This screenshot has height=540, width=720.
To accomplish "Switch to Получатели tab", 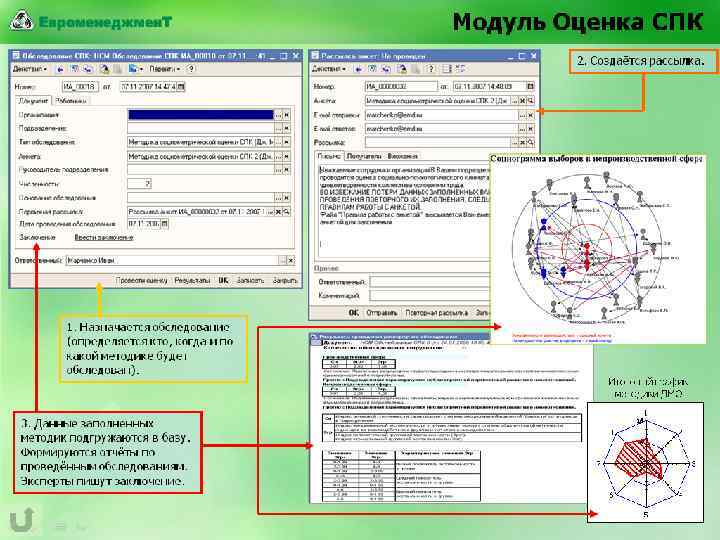I will (364, 156).
